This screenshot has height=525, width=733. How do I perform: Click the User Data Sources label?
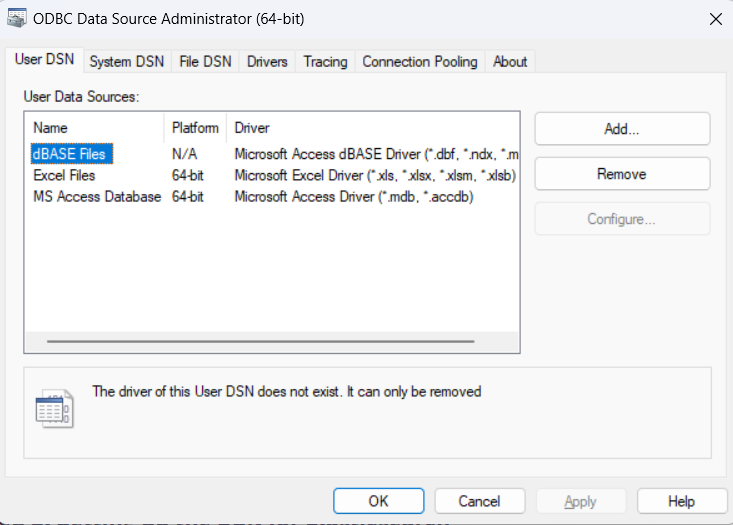(x=81, y=97)
